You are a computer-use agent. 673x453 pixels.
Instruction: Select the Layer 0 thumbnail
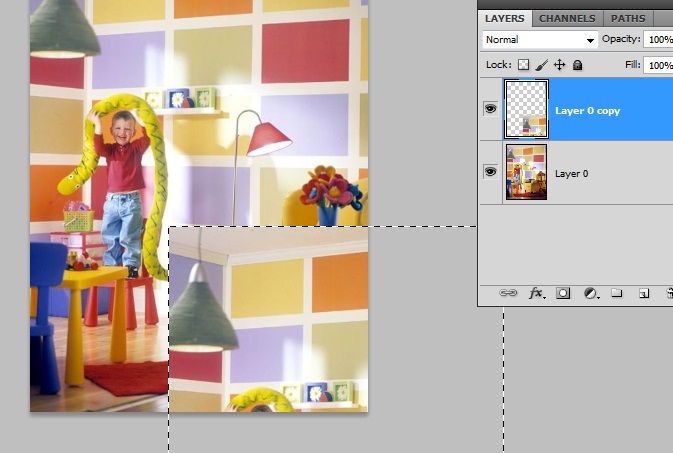[x=527, y=172]
